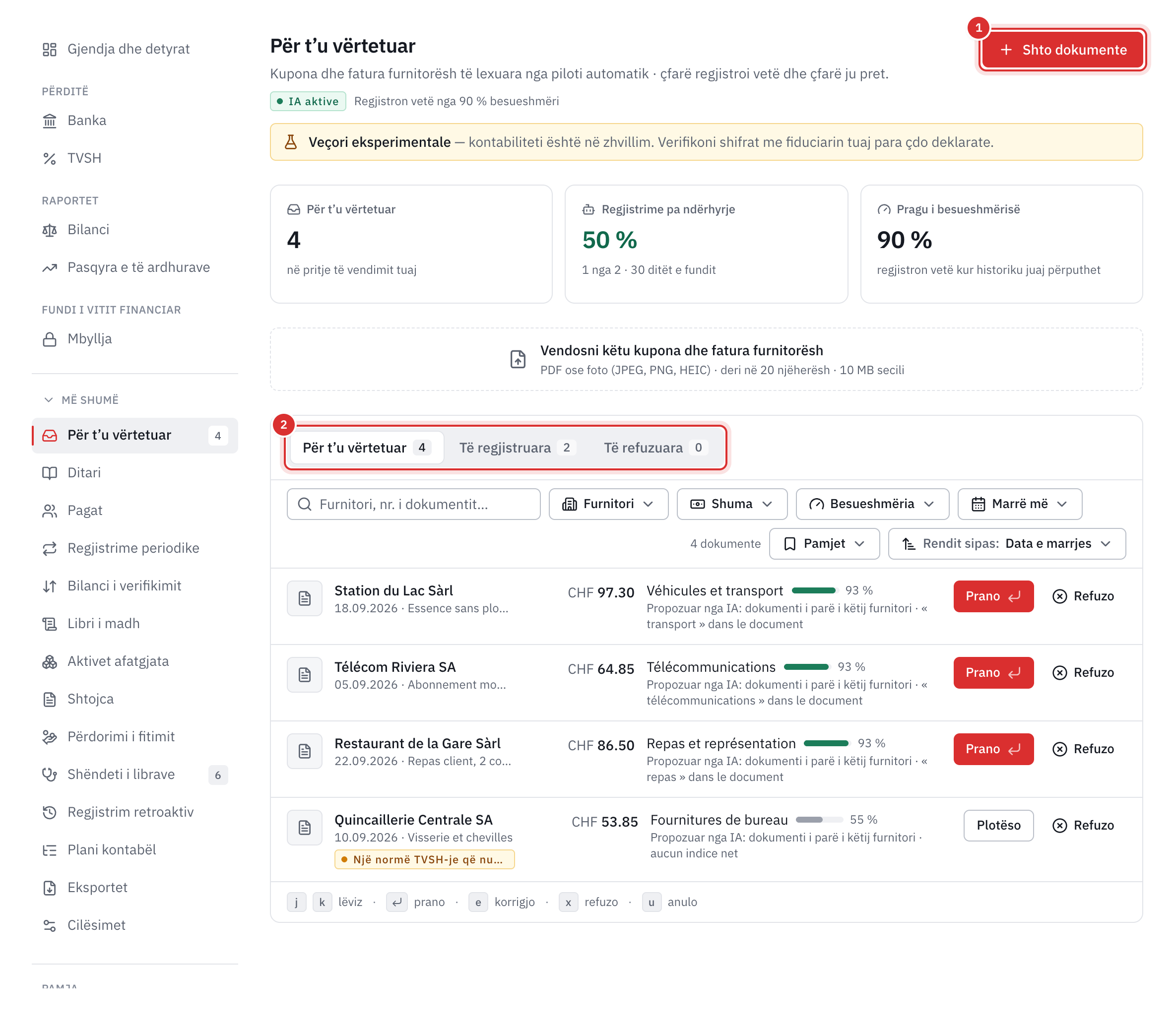The image size is (1175, 1036).
Task: Switch to Të refuzuara tab
Action: tap(656, 448)
